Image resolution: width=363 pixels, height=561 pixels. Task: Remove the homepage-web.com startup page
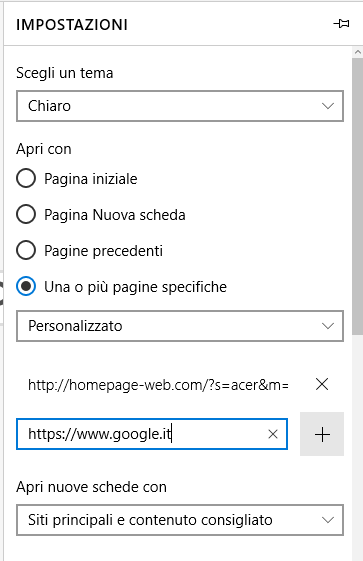click(322, 385)
